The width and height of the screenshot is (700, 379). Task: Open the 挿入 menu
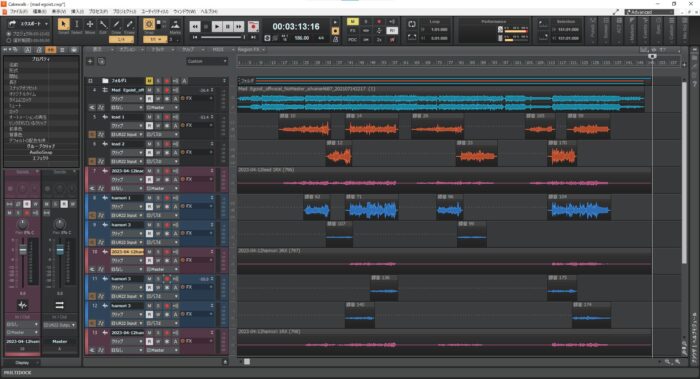77,12
